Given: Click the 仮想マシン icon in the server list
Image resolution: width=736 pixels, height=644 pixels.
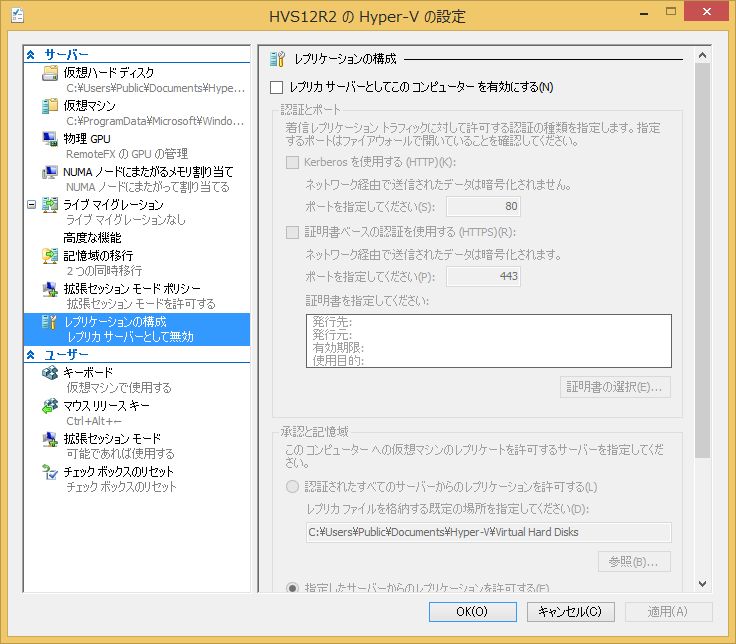Looking at the screenshot, I should (x=50, y=106).
